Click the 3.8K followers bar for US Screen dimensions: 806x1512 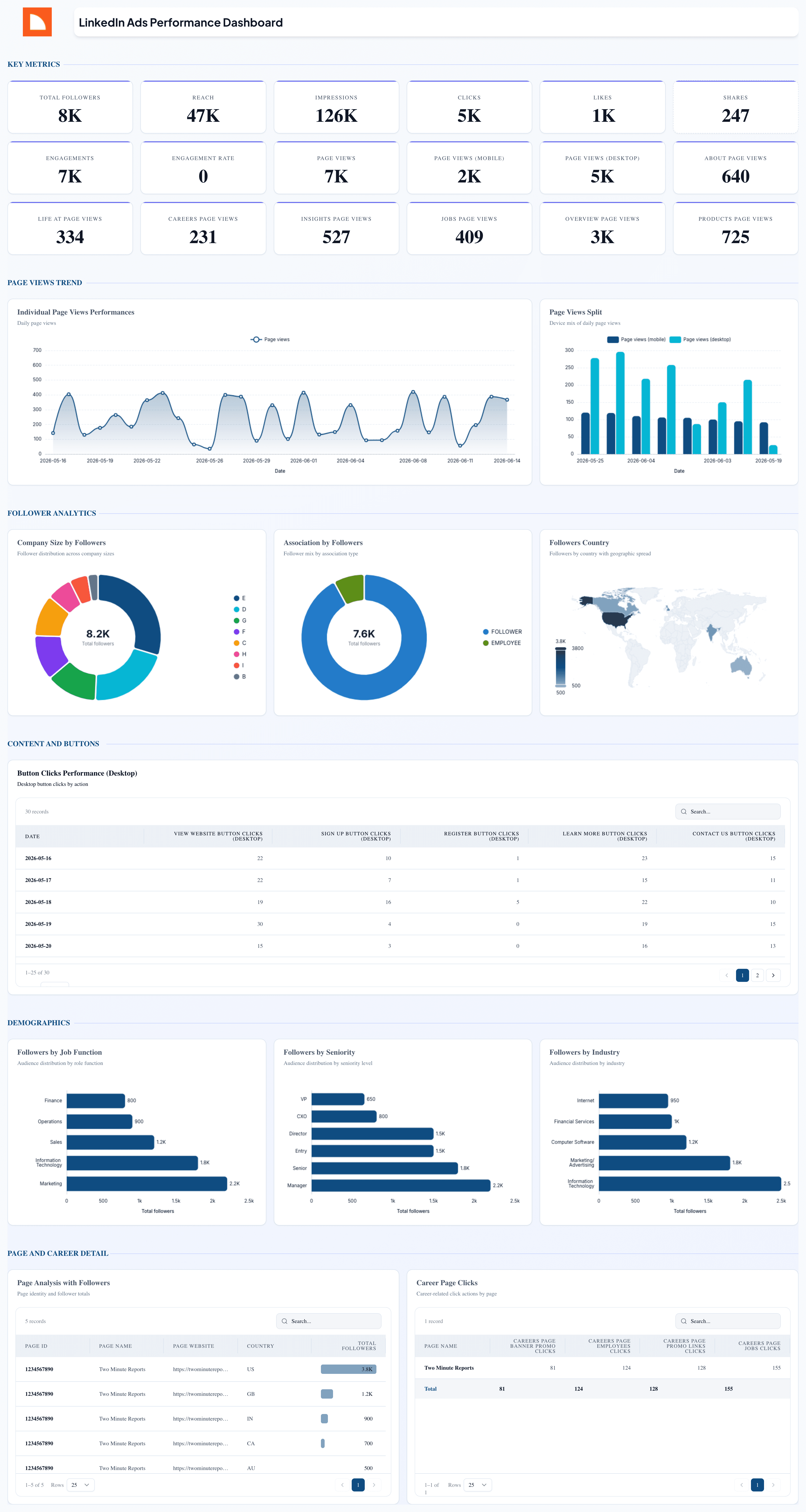click(x=348, y=1369)
